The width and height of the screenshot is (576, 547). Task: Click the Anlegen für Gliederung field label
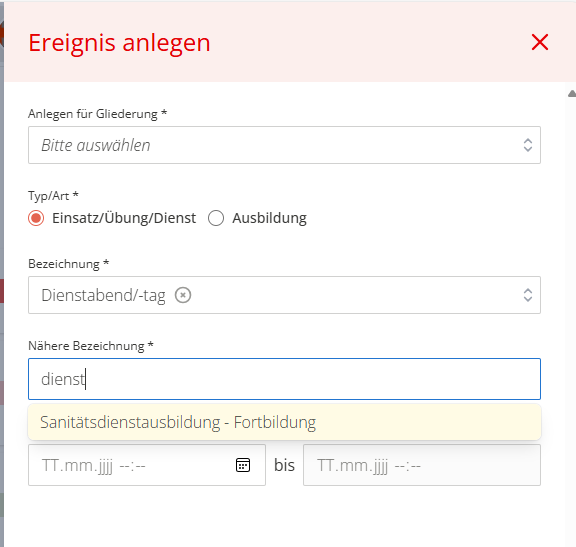point(97,114)
